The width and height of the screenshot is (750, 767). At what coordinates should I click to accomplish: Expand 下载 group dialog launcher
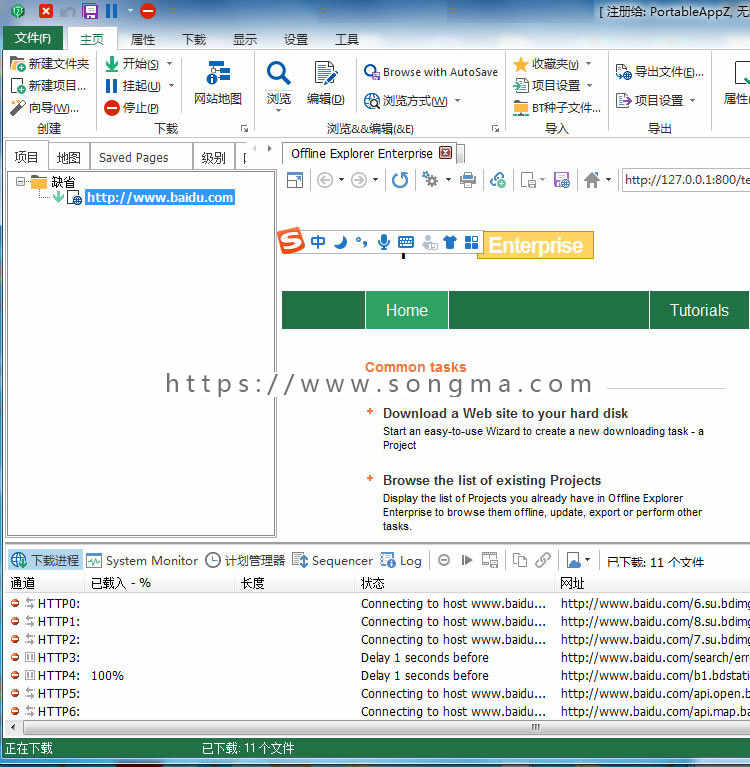244,129
